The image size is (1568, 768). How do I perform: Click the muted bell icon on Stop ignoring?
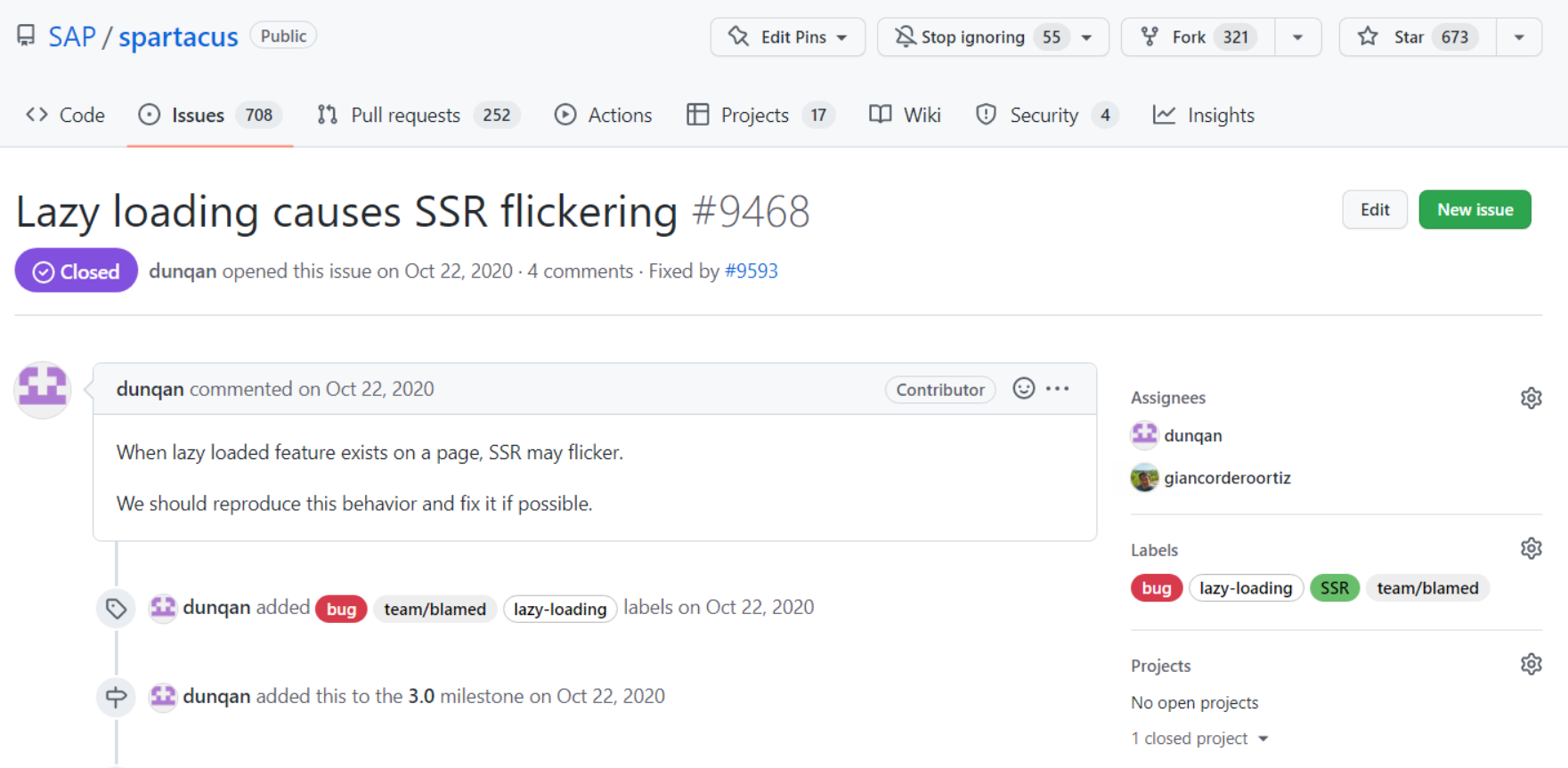(905, 36)
